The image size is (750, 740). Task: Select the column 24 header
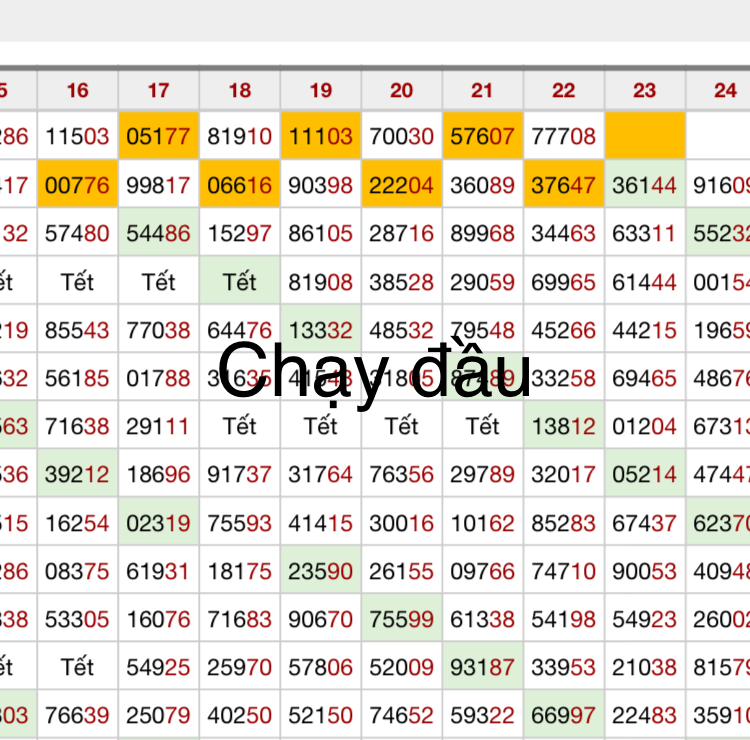point(726,91)
